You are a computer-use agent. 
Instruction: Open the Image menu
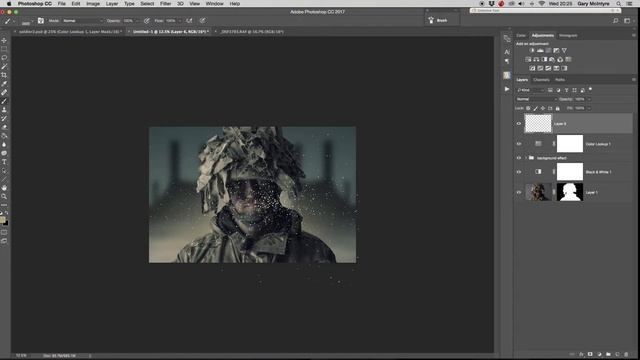[93, 4]
